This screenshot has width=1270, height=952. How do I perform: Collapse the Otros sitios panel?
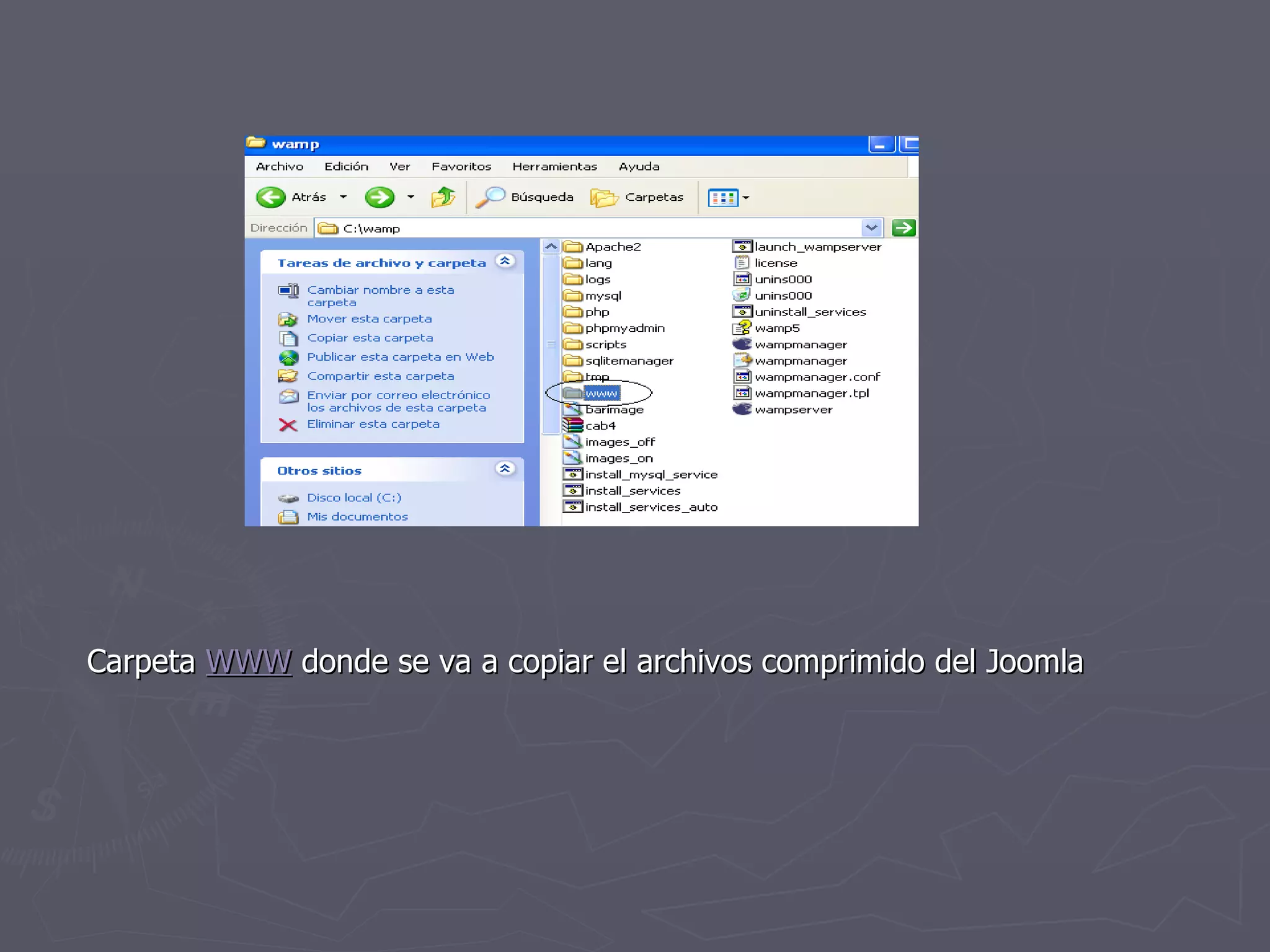tap(505, 469)
